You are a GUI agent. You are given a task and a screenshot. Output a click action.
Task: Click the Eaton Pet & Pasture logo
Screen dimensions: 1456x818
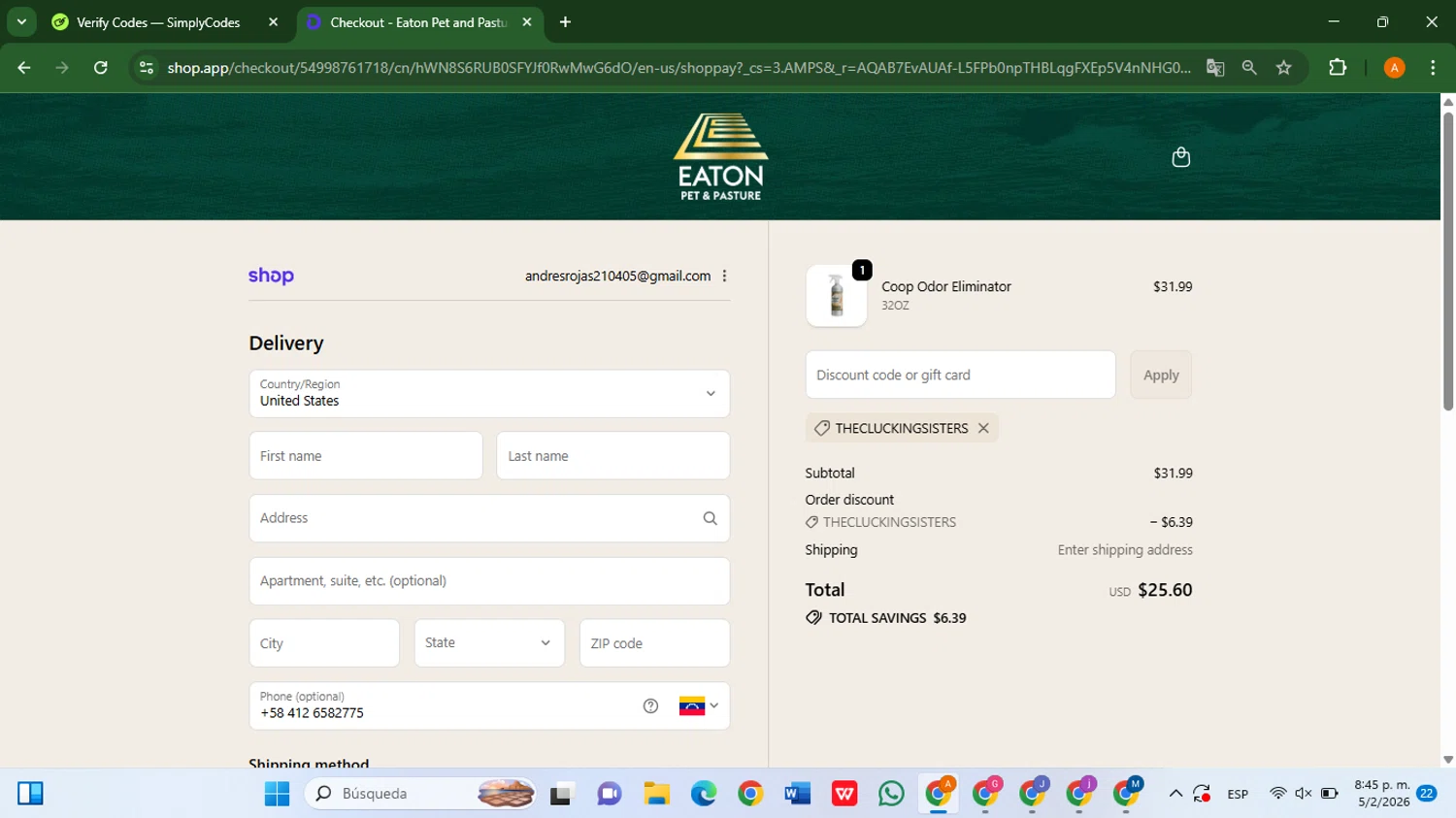pos(721,157)
